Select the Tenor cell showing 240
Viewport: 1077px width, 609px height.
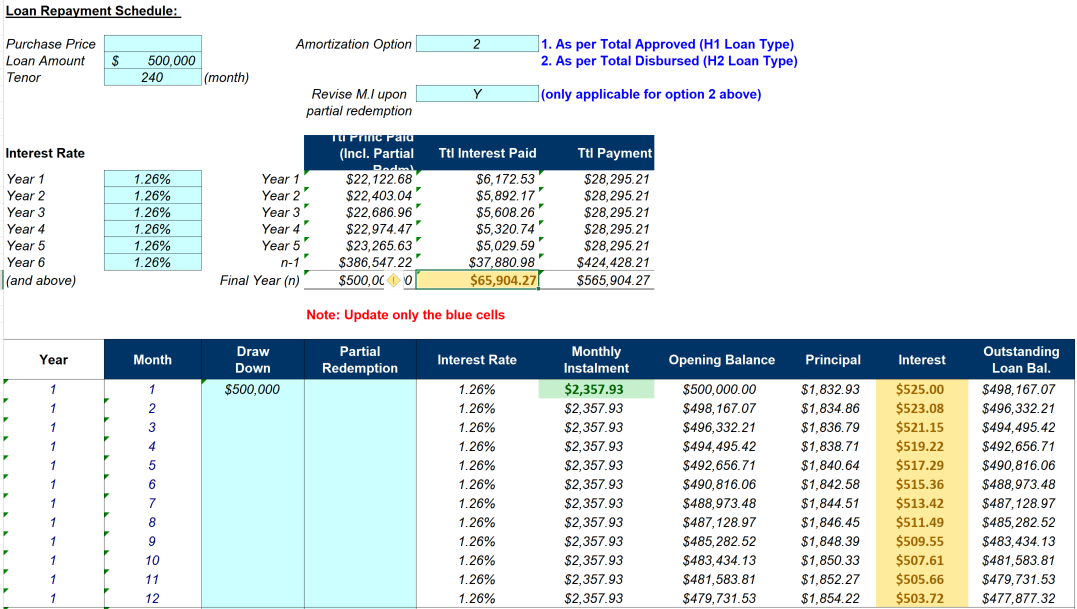(x=152, y=78)
